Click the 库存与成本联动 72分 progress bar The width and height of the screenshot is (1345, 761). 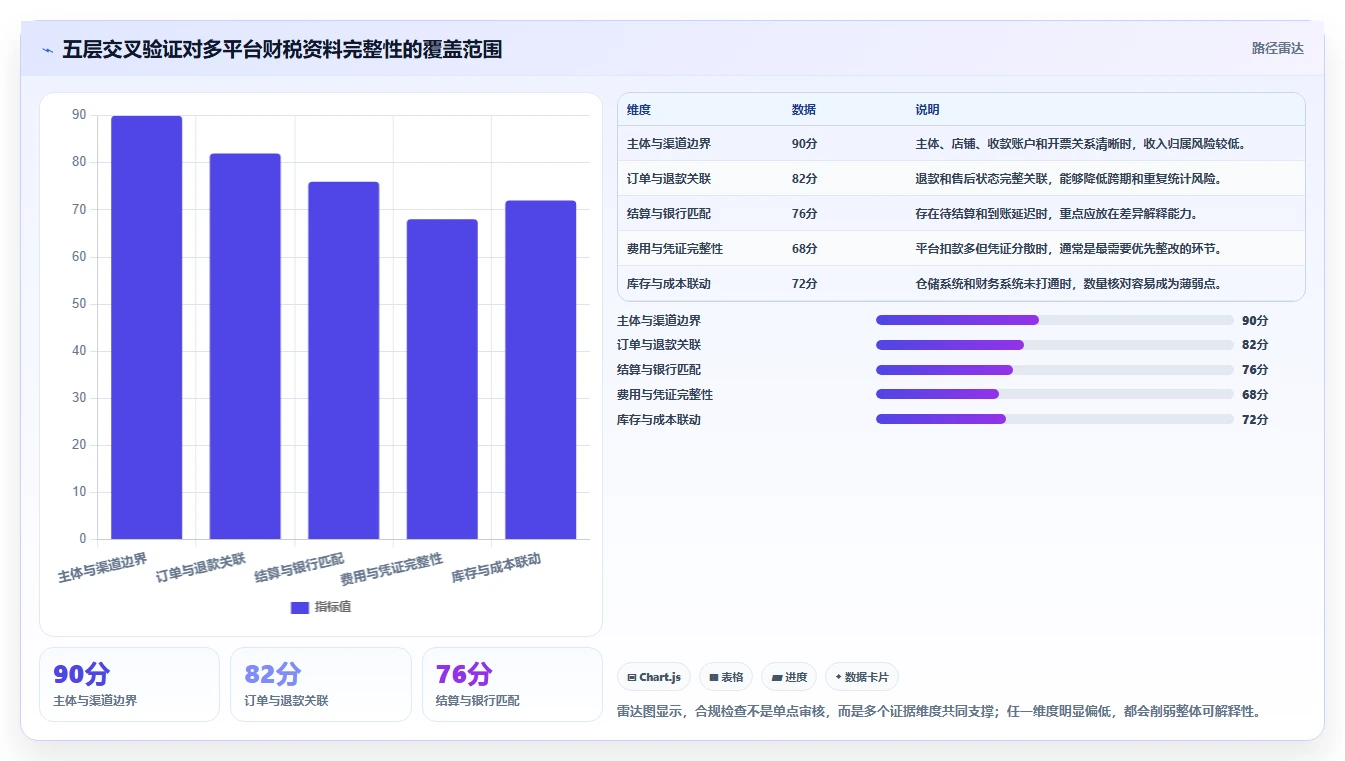1055,419
